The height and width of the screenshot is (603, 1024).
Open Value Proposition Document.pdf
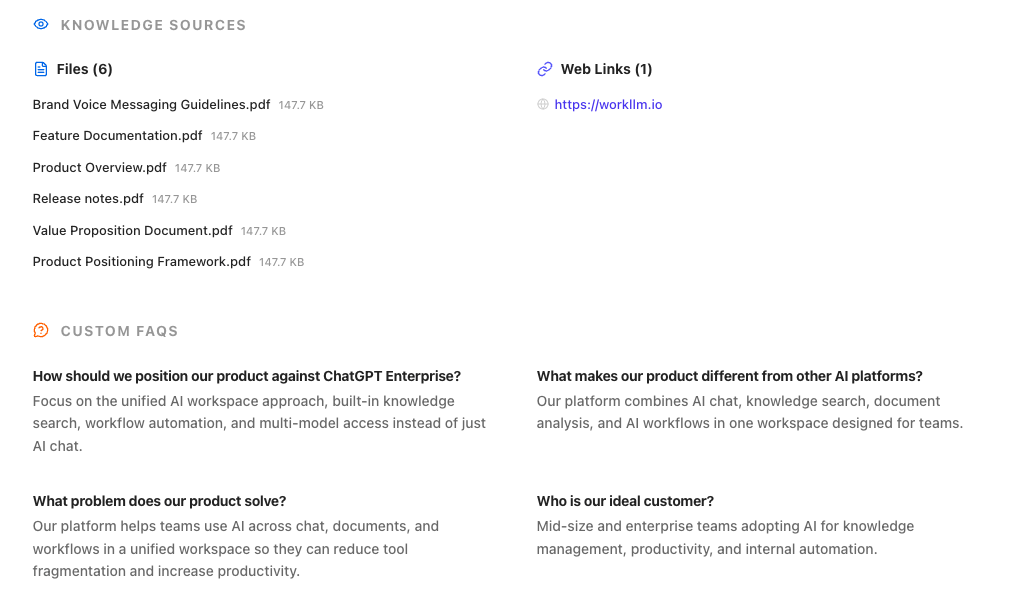pos(132,231)
